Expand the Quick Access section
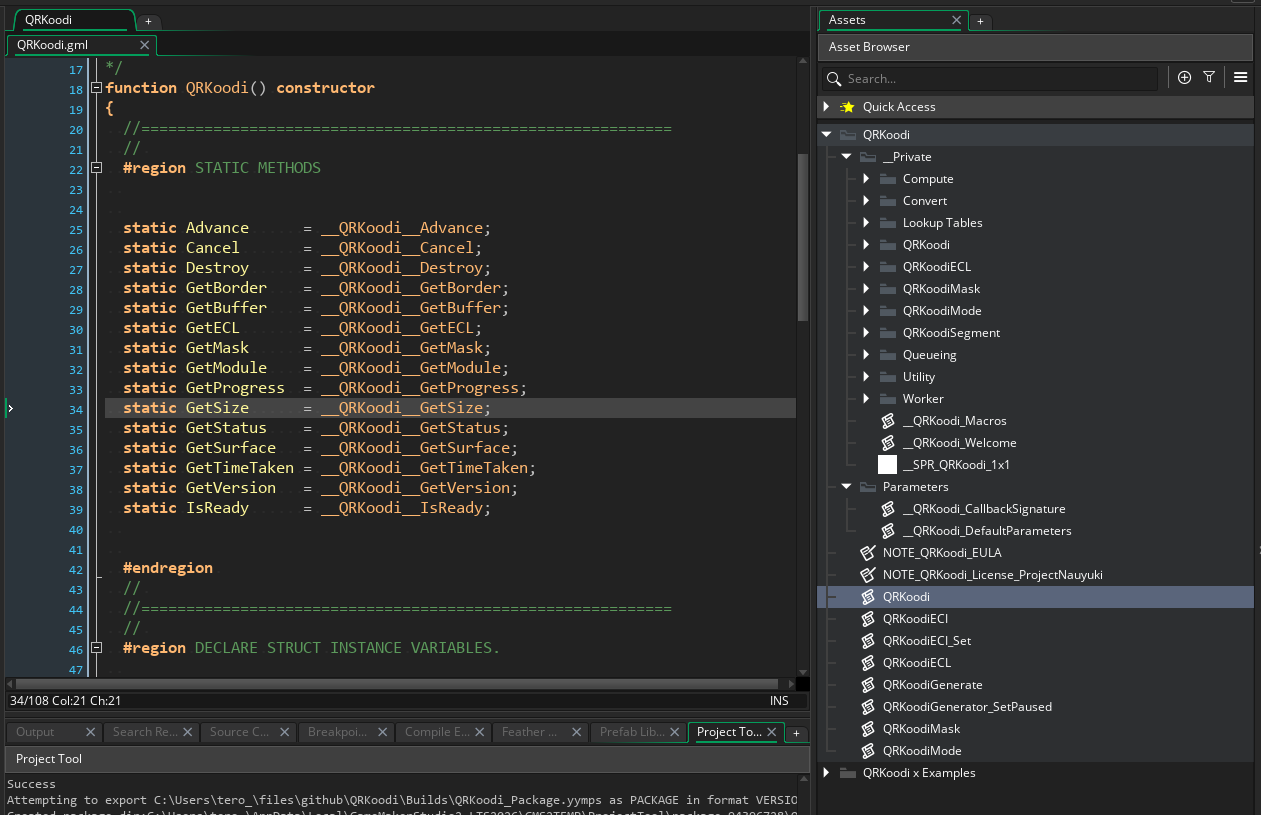 [826, 107]
